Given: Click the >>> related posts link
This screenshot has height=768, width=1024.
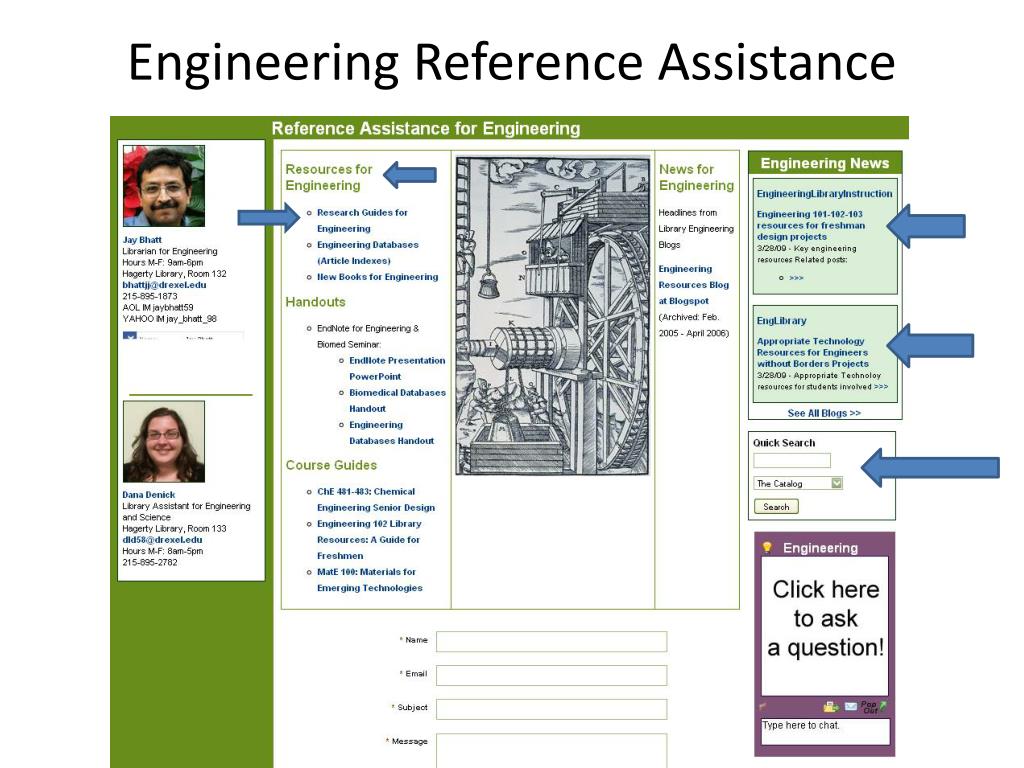Looking at the screenshot, I should [x=796, y=278].
